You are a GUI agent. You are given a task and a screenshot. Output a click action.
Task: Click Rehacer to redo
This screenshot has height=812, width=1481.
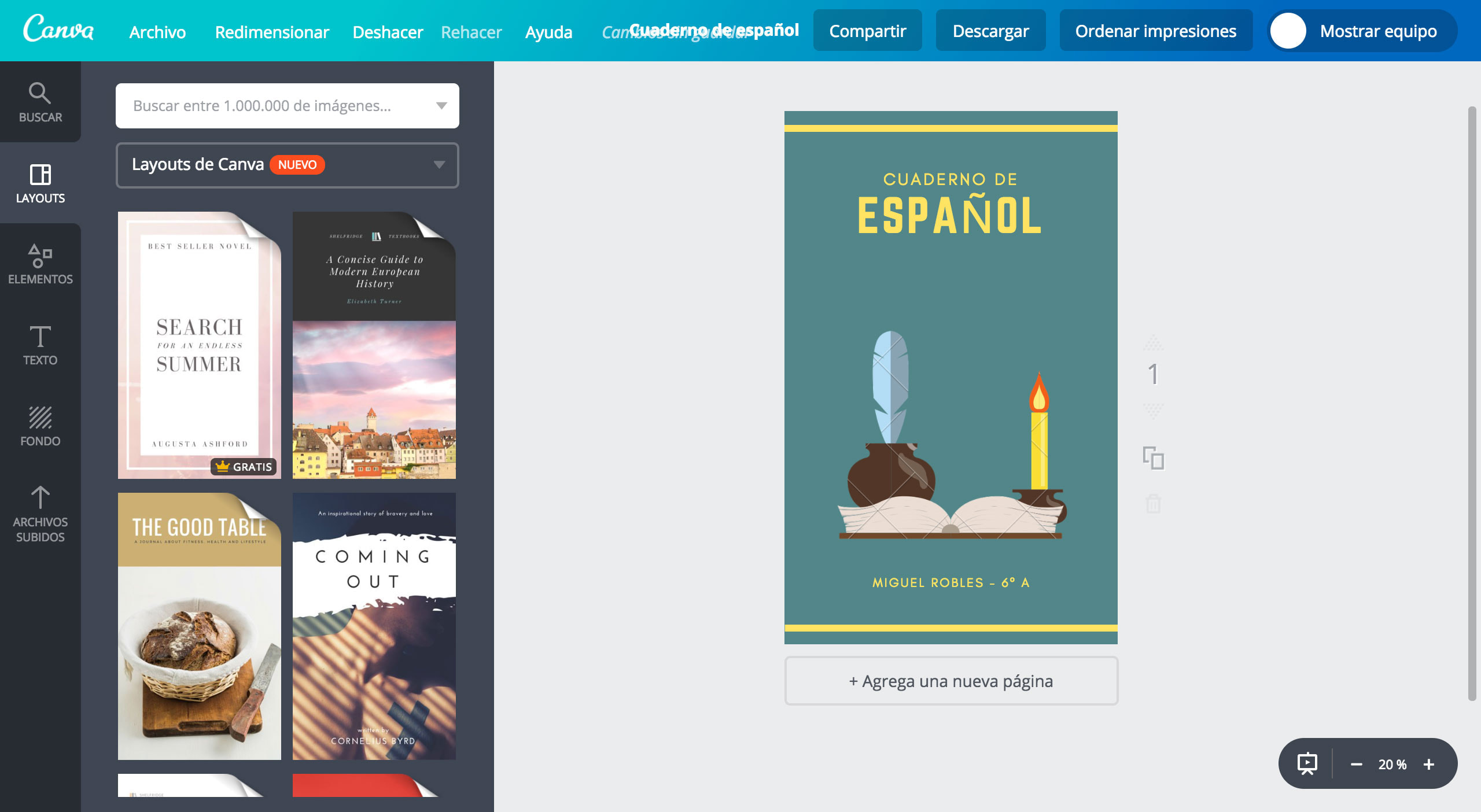coord(471,32)
